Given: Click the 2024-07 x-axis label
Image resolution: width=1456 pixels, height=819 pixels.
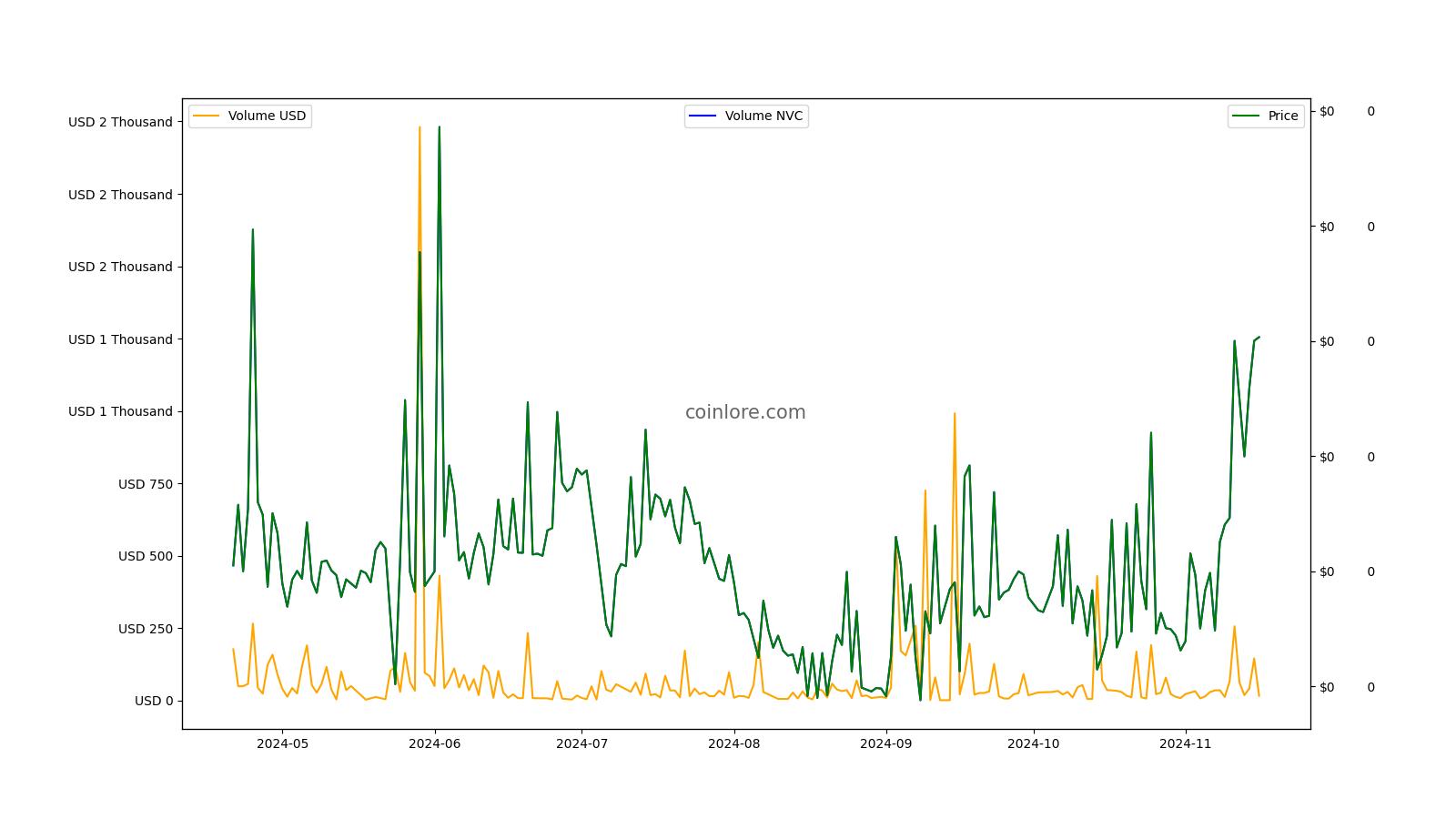Looking at the screenshot, I should click(581, 743).
